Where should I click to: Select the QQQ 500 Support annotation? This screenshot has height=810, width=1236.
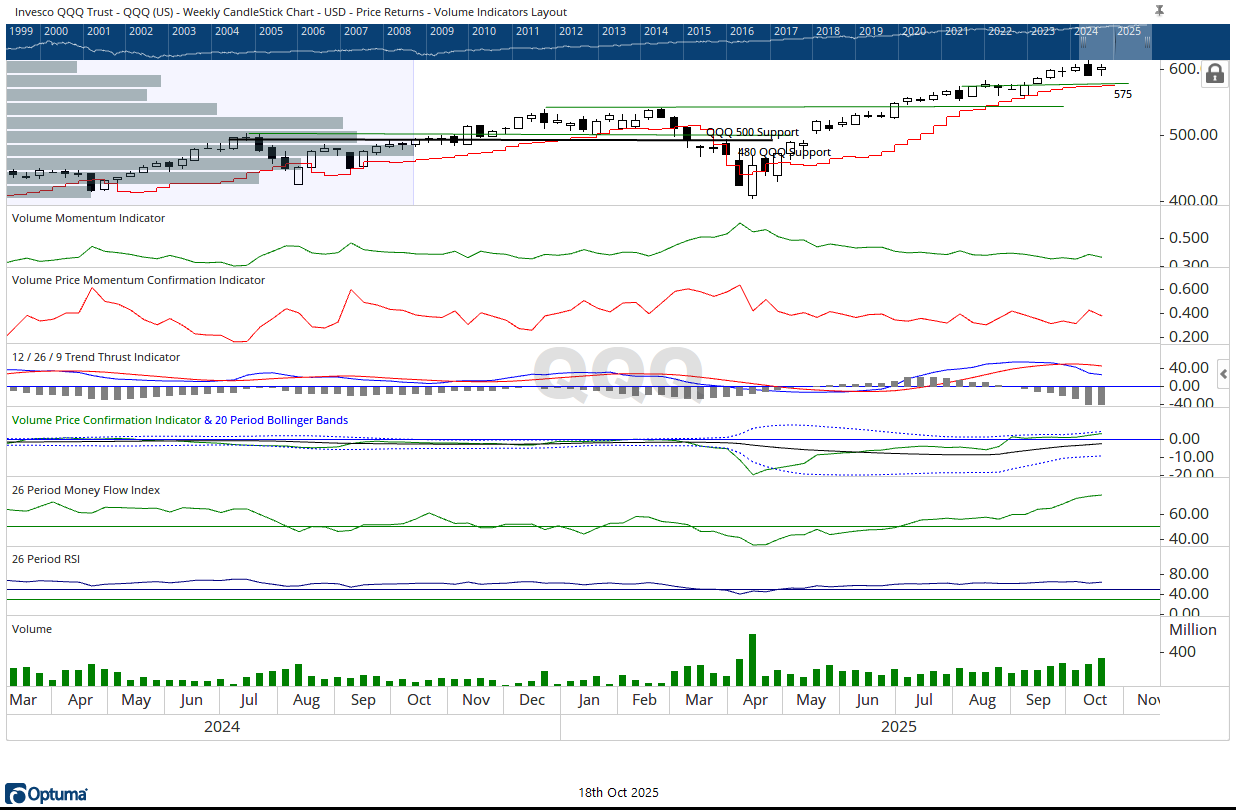pyautogui.click(x=752, y=132)
